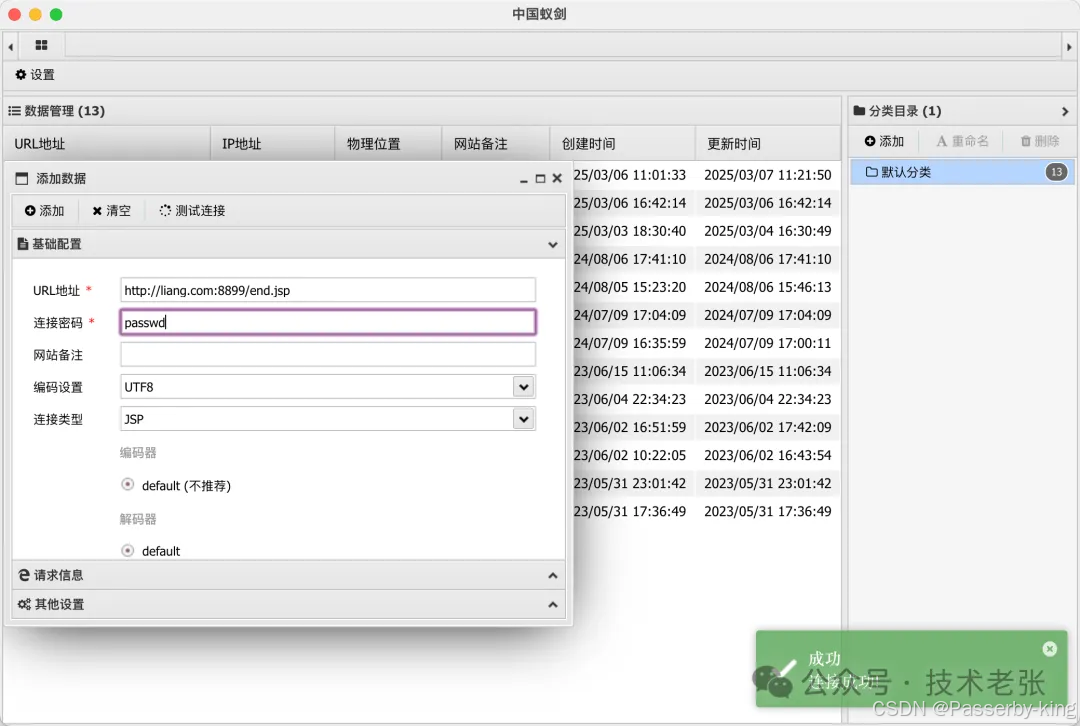Expand the 其他设置 section
This screenshot has height=726, width=1080.
click(552, 605)
